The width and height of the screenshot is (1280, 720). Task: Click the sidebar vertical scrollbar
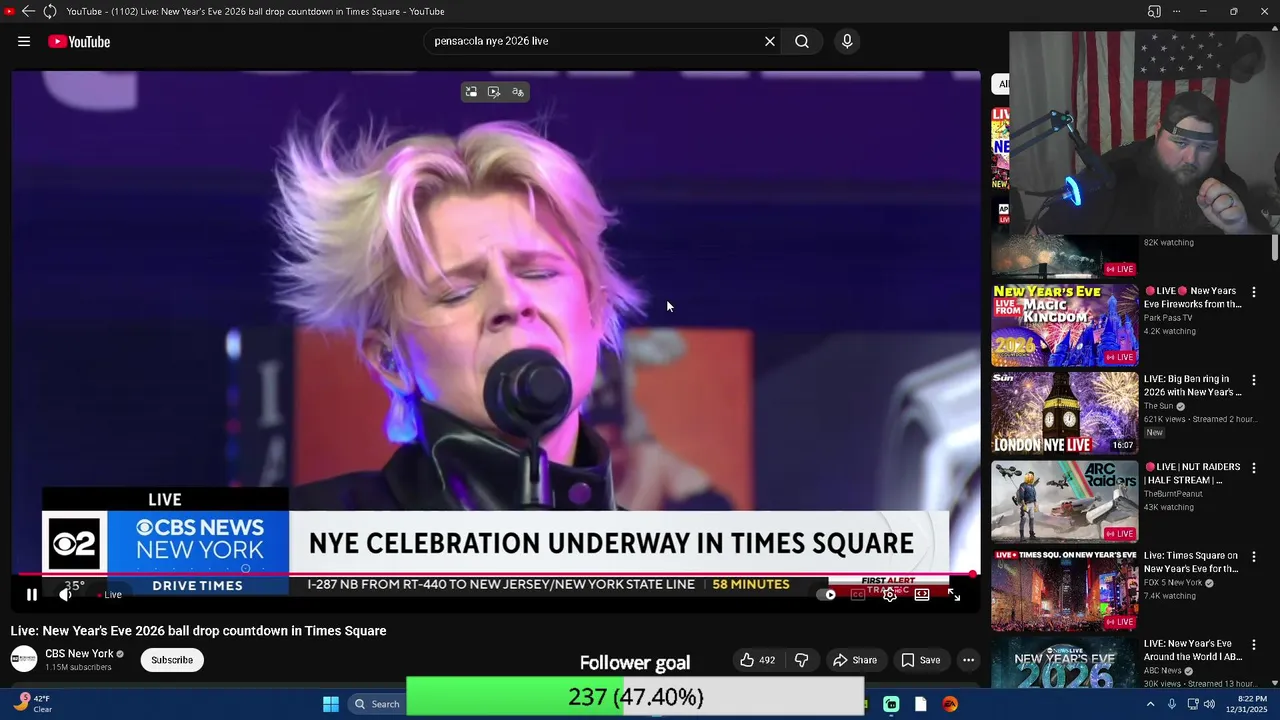point(1274,247)
